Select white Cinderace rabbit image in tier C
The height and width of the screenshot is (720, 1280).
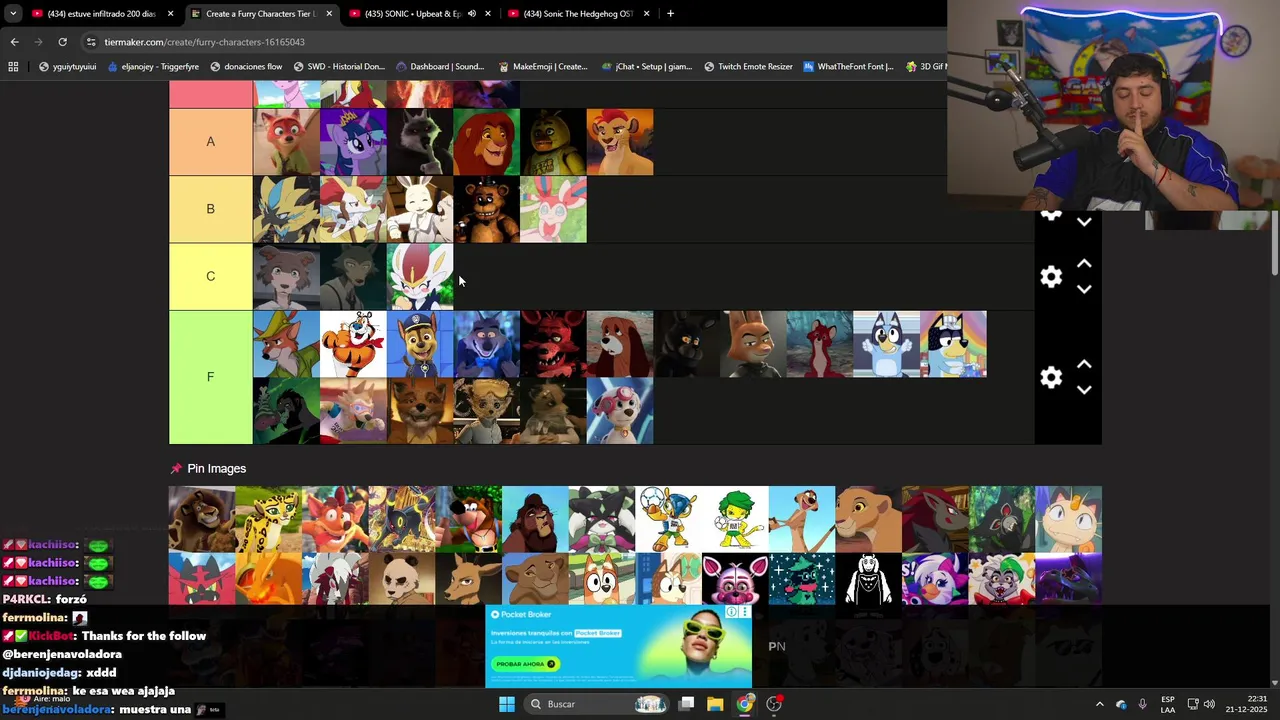click(x=420, y=276)
